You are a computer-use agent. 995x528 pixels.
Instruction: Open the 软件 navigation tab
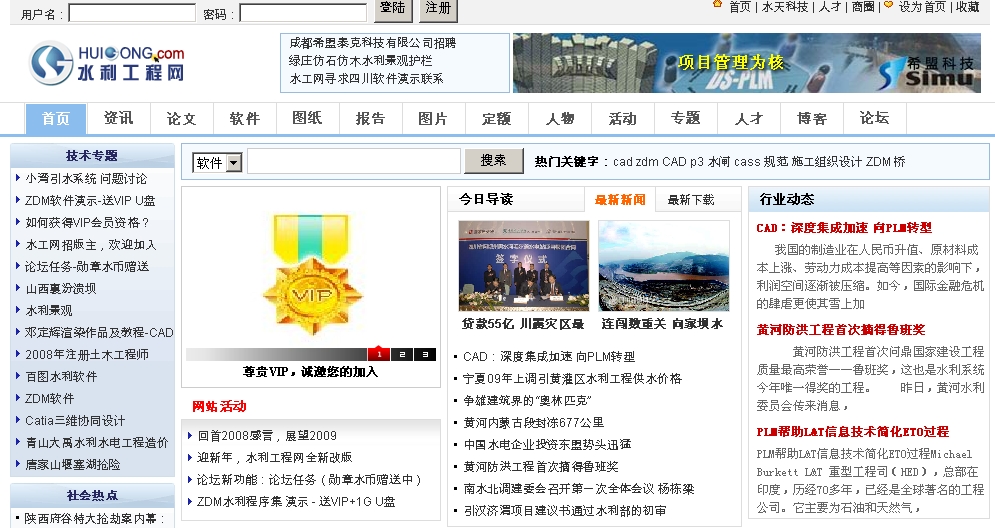[244, 119]
